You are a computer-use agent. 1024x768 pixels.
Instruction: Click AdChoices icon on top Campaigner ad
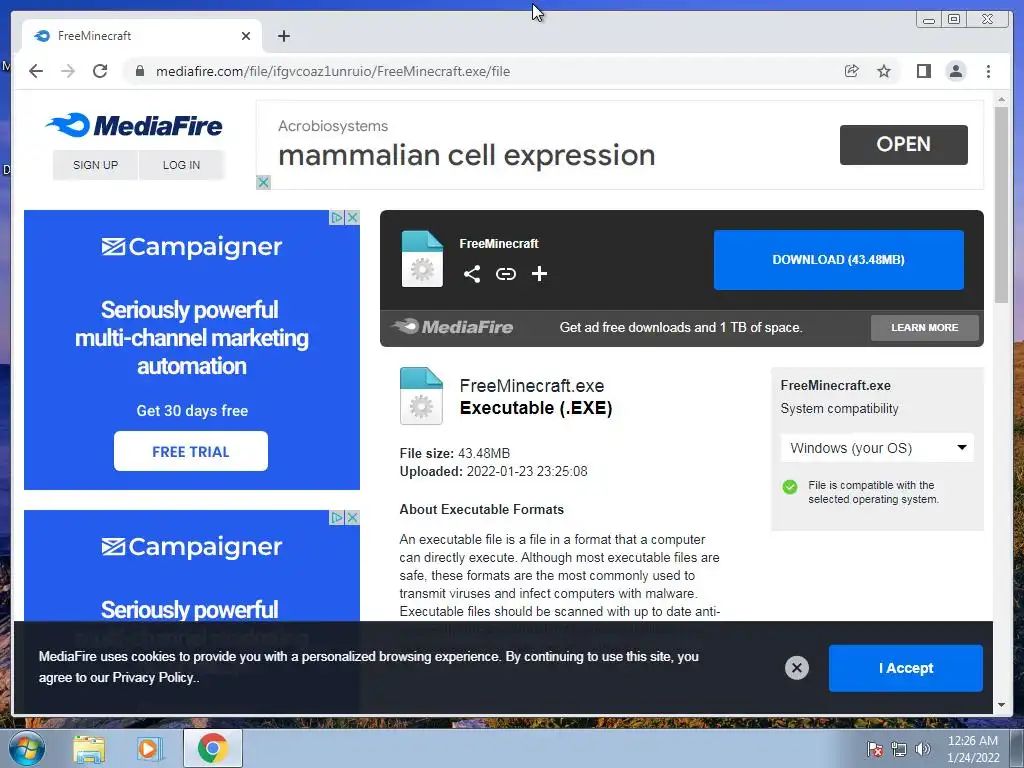pyautogui.click(x=337, y=217)
